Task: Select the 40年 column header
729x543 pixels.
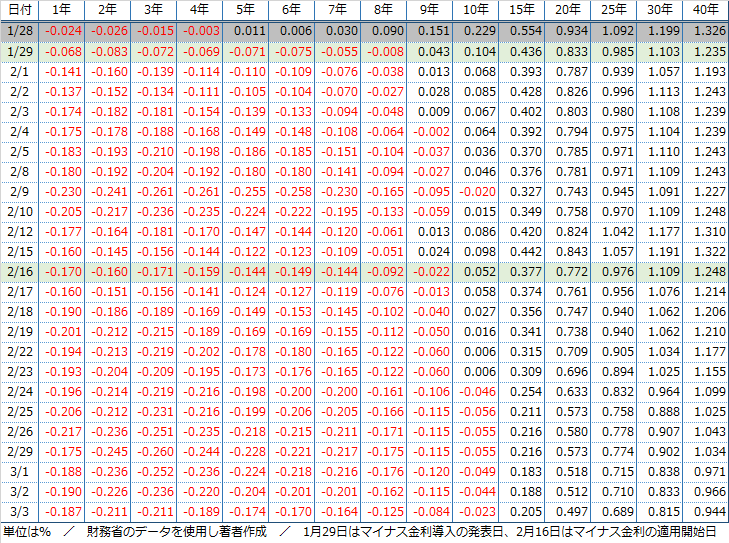Action: 704,11
